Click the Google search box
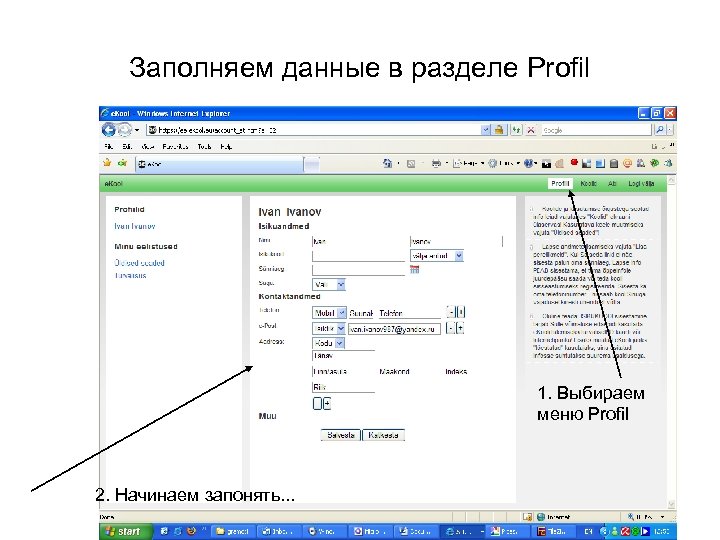Image resolution: width=720 pixels, height=540 pixels. point(596,130)
